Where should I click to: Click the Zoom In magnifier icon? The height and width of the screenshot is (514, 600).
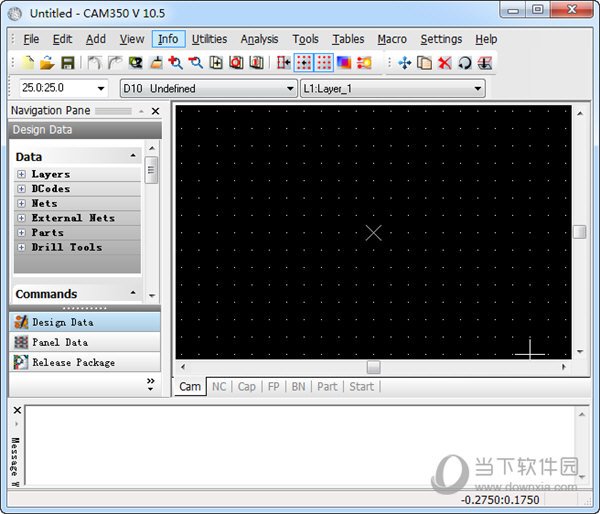[176, 63]
